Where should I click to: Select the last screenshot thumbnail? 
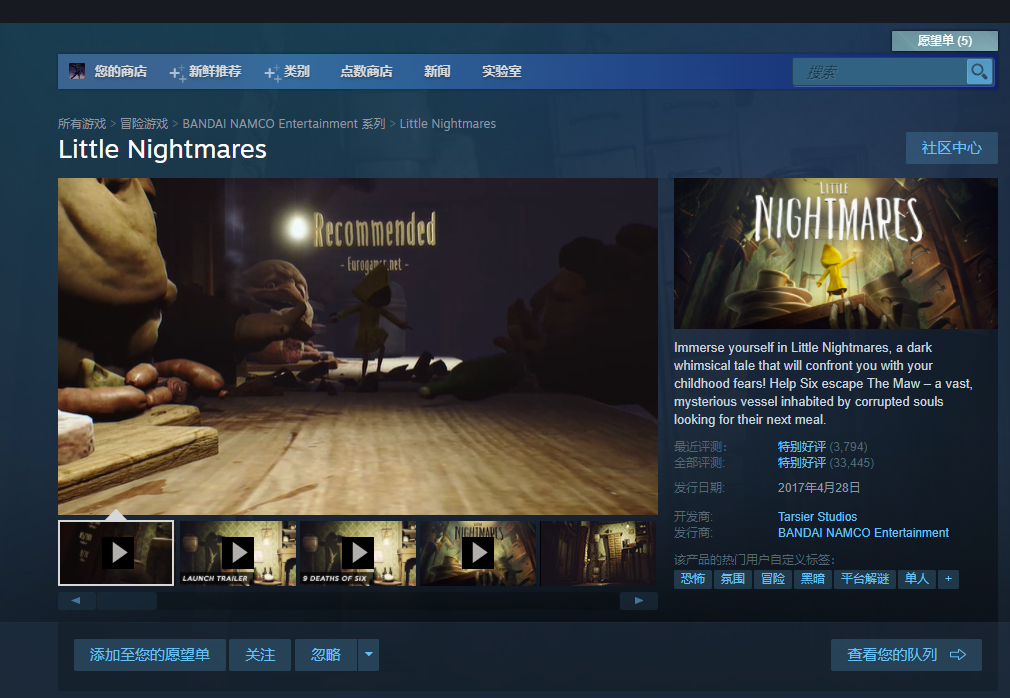coord(598,553)
